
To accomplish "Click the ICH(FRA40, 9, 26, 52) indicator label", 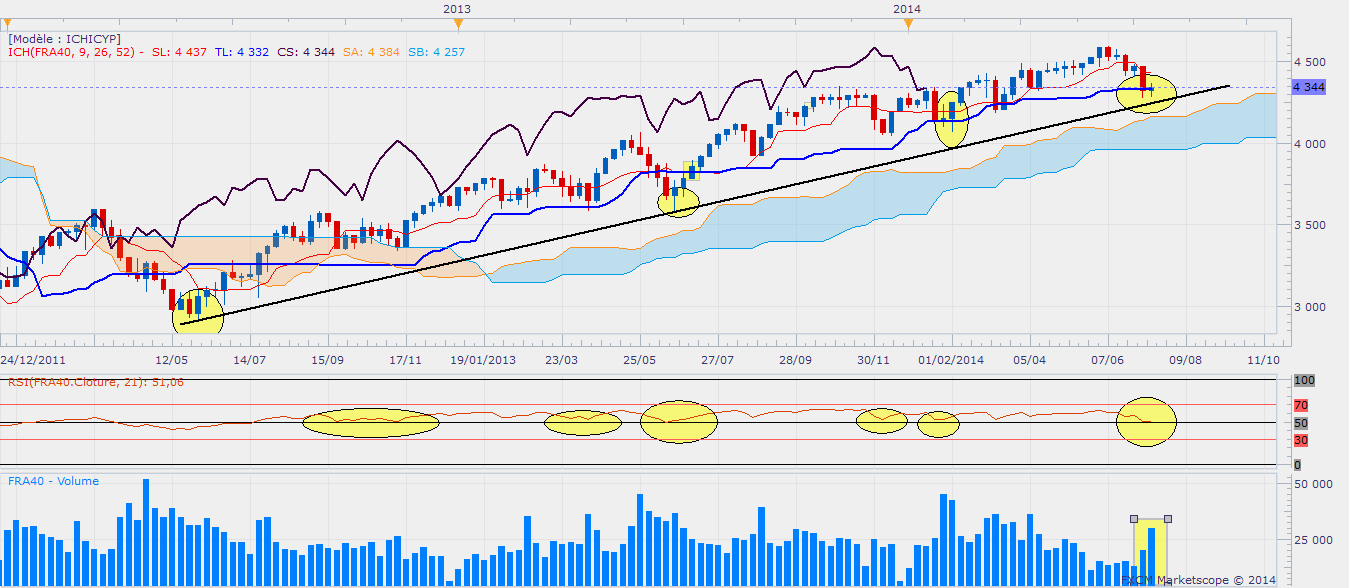I will [x=76, y=52].
